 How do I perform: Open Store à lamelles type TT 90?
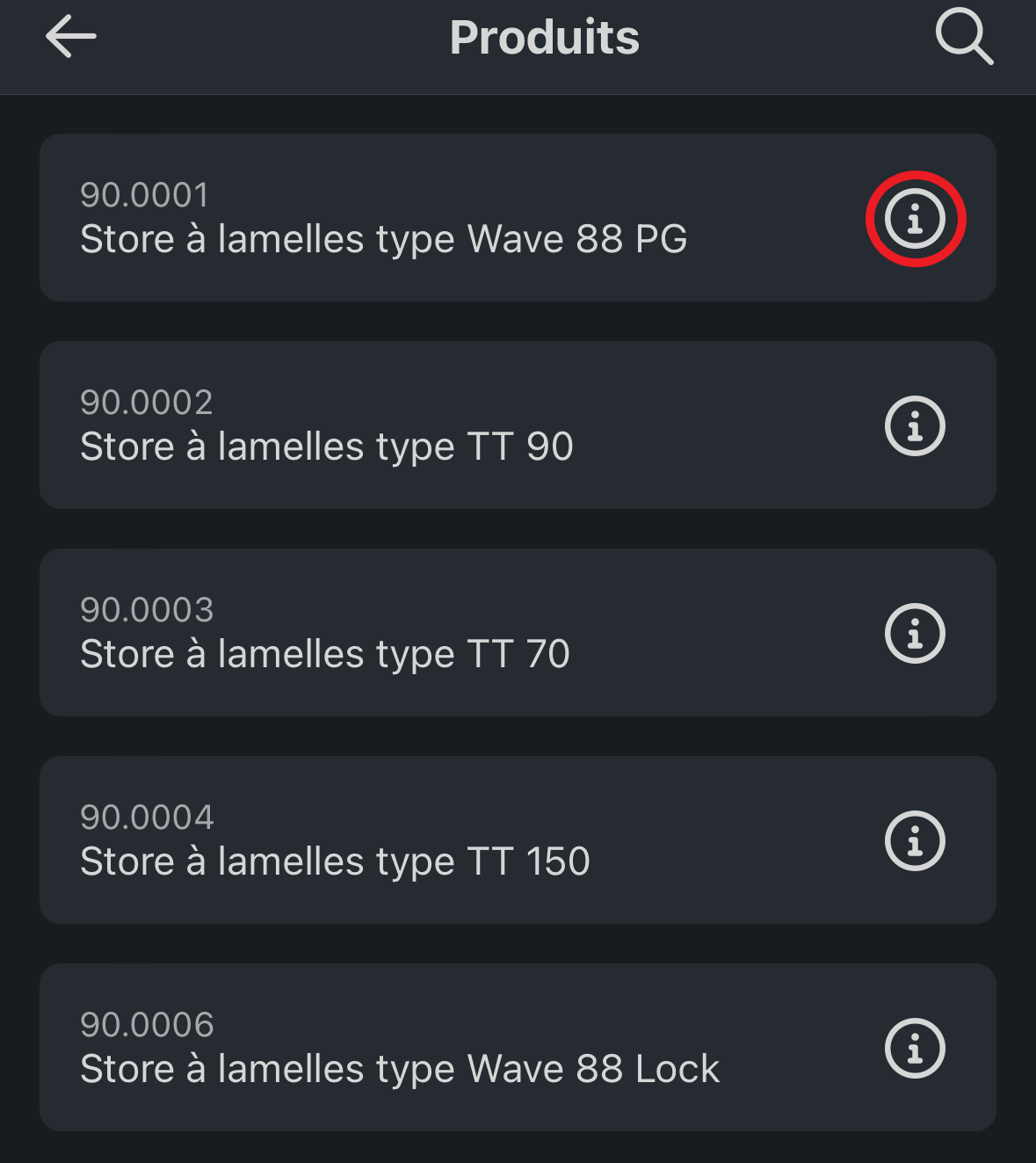326,447
